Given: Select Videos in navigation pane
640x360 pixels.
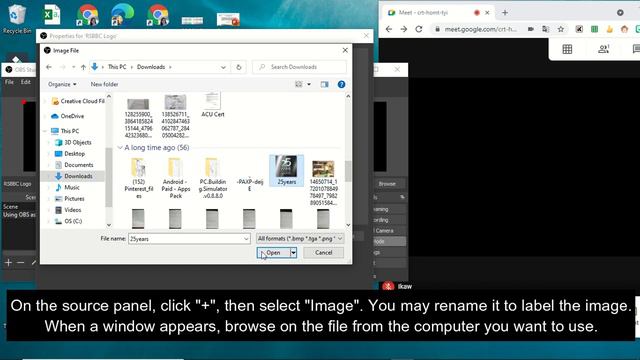Looking at the screenshot, I should click(x=68, y=210).
